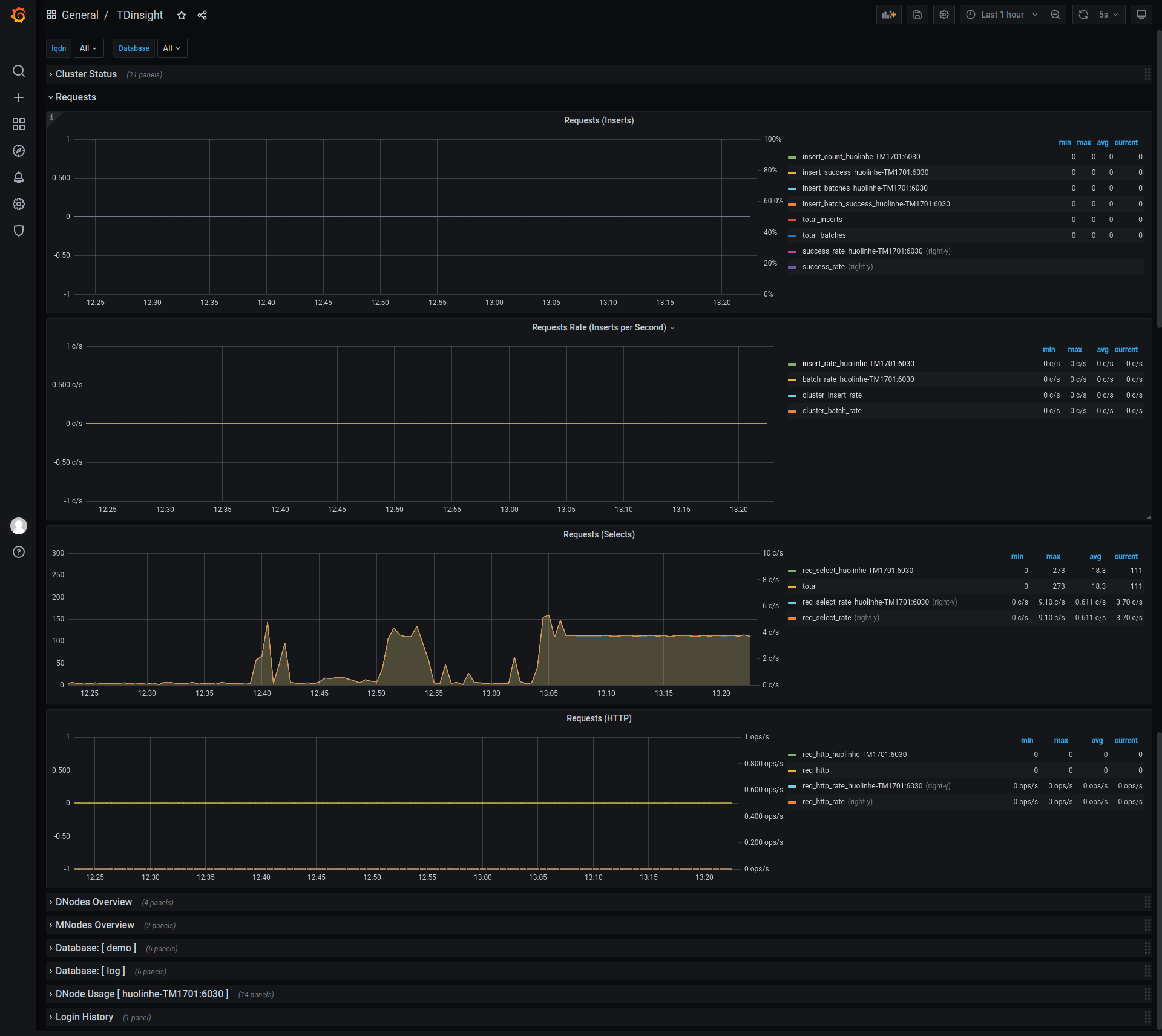This screenshot has height=1036, width=1162.
Task: Click the Add panel toolbar icon
Action: click(888, 15)
